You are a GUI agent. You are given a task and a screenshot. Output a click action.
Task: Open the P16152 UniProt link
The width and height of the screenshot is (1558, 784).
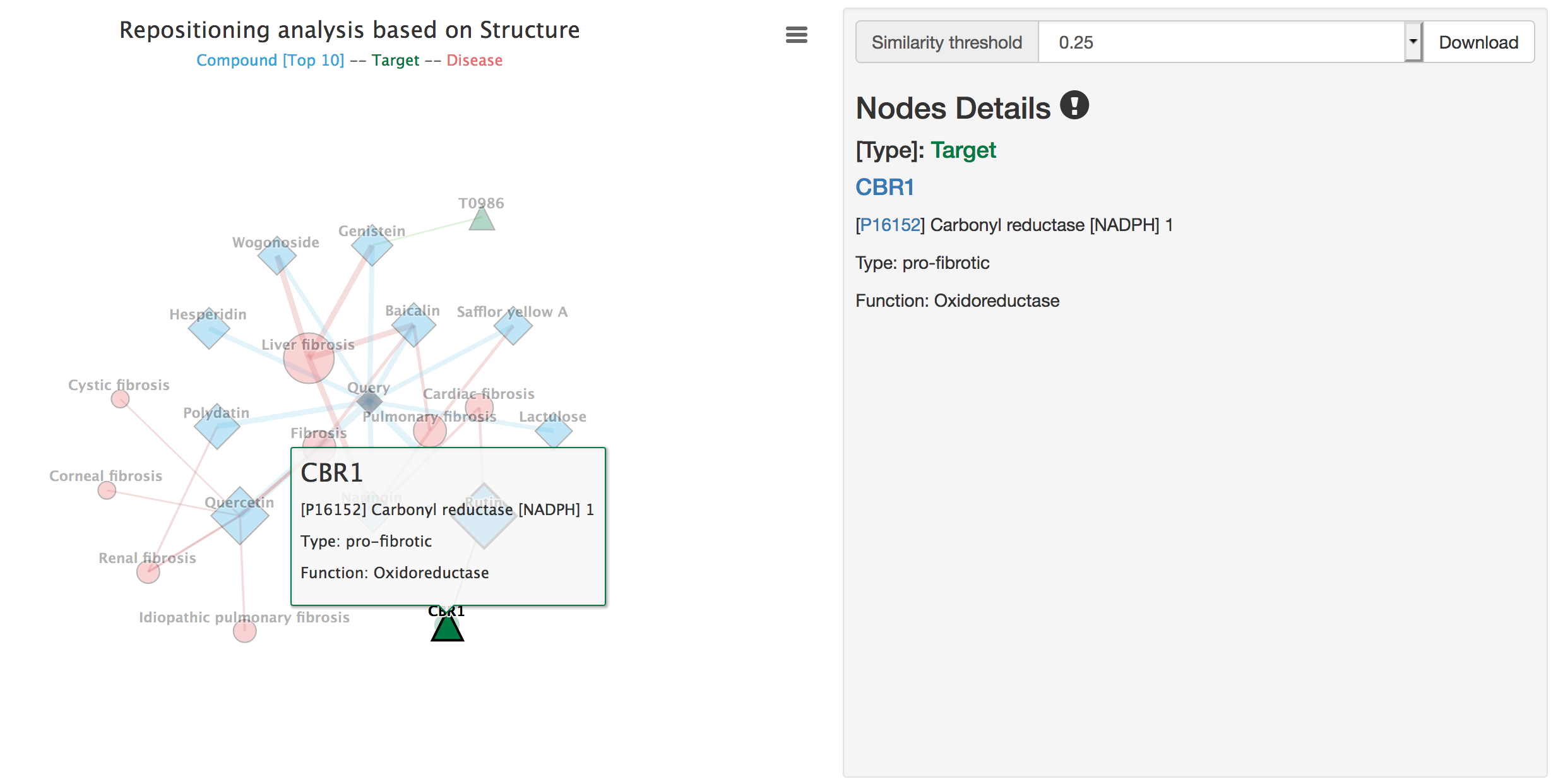[x=890, y=225]
